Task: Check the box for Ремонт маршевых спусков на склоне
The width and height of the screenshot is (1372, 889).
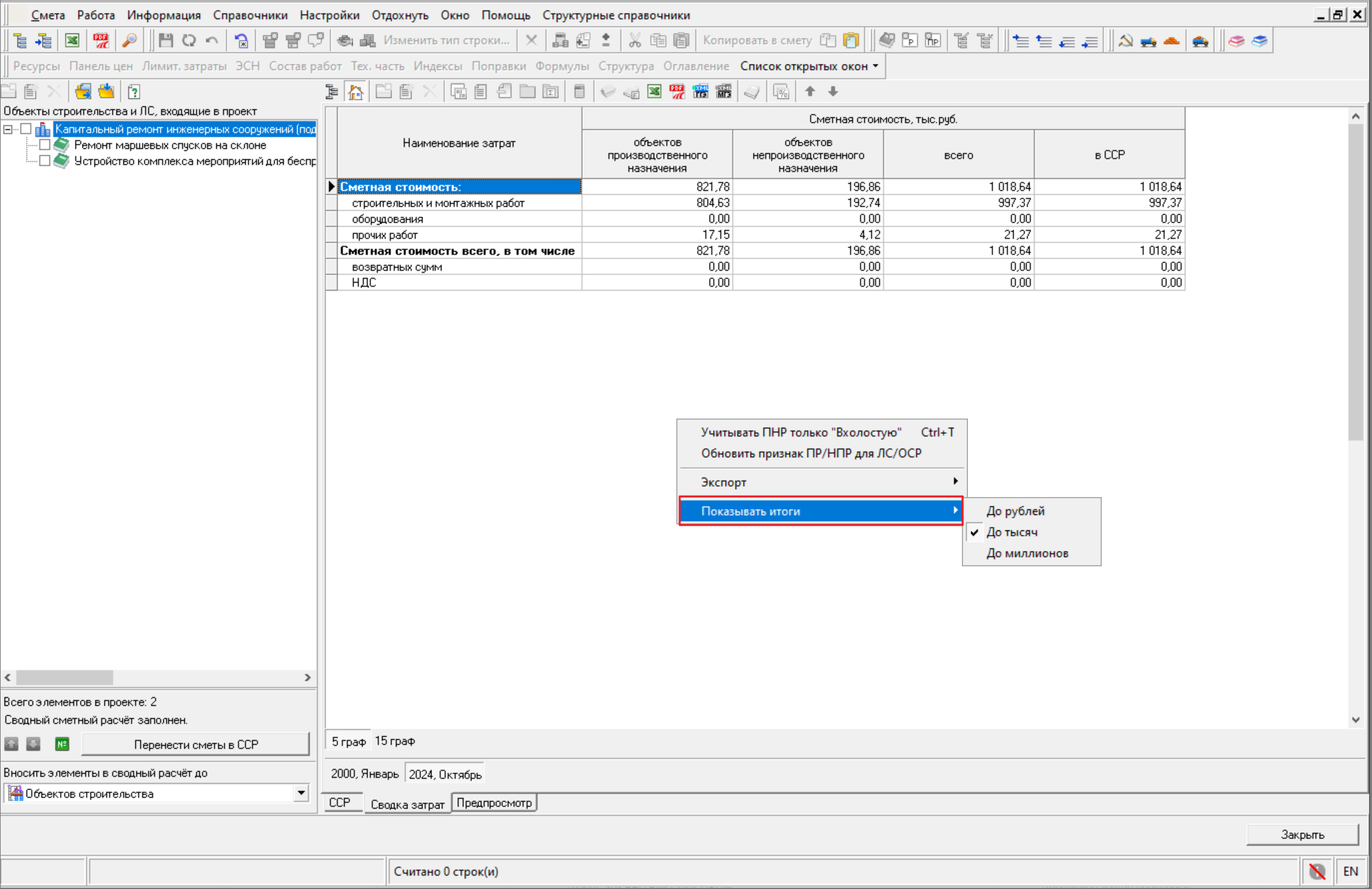Action: coord(45,145)
